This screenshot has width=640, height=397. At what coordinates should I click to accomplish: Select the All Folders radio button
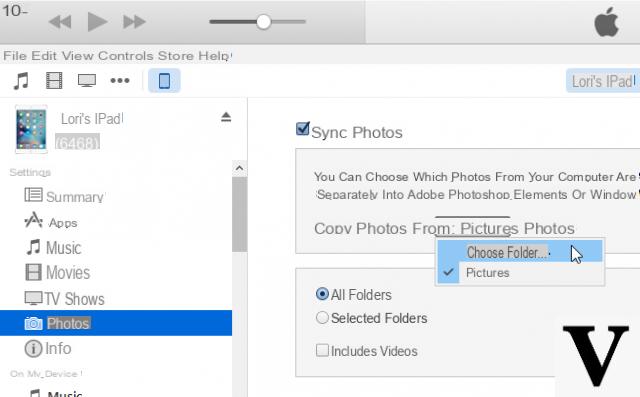point(322,294)
